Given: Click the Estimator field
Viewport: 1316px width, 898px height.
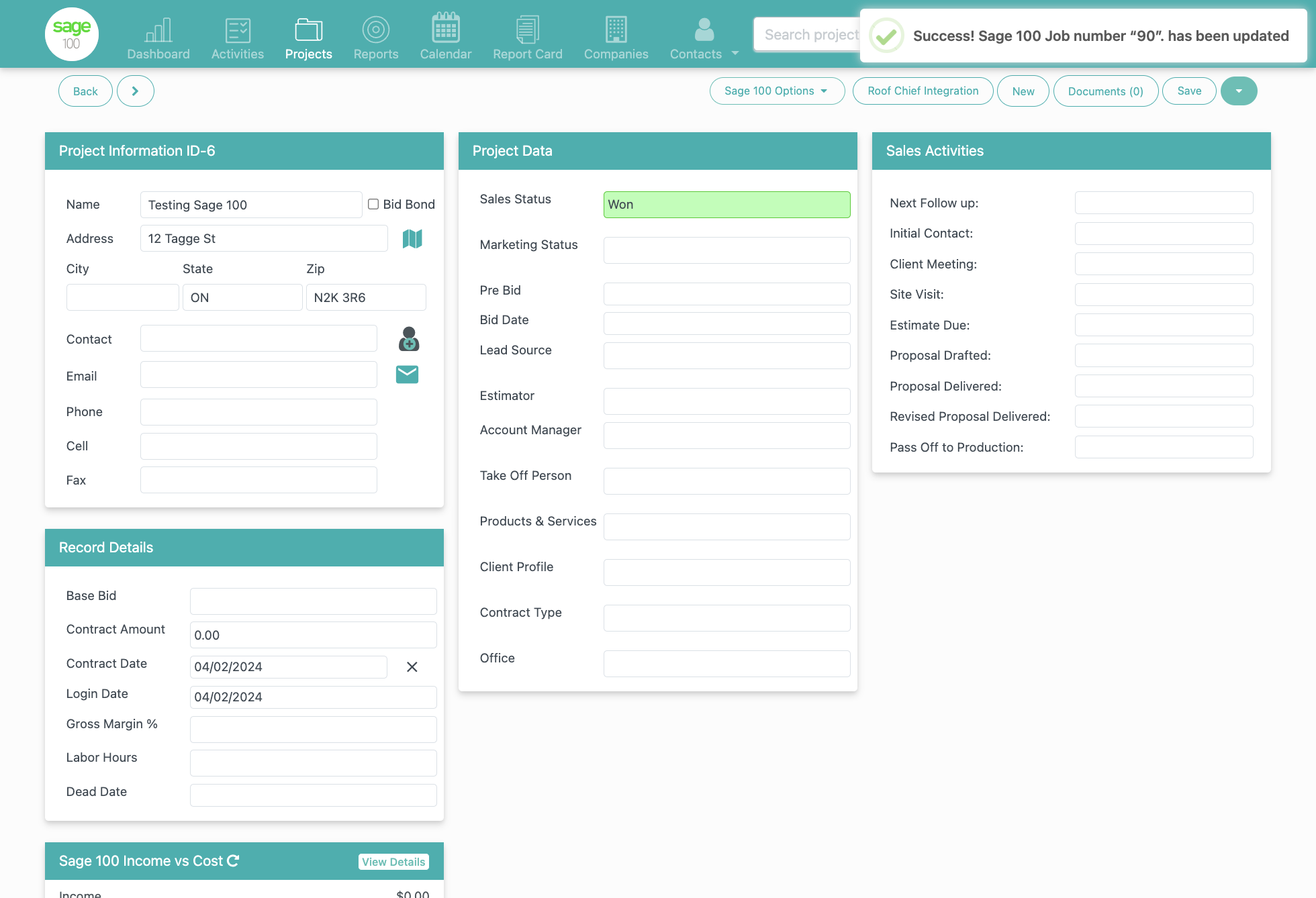Looking at the screenshot, I should [726, 401].
